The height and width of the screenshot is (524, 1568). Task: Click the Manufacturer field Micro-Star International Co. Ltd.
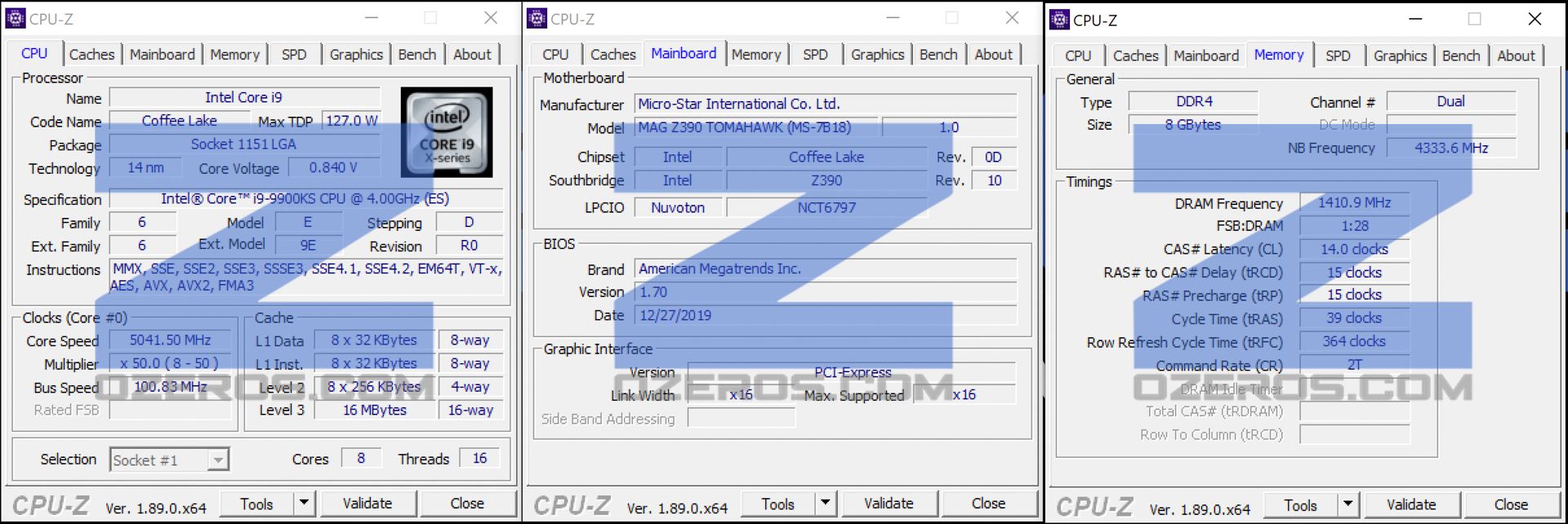click(826, 104)
